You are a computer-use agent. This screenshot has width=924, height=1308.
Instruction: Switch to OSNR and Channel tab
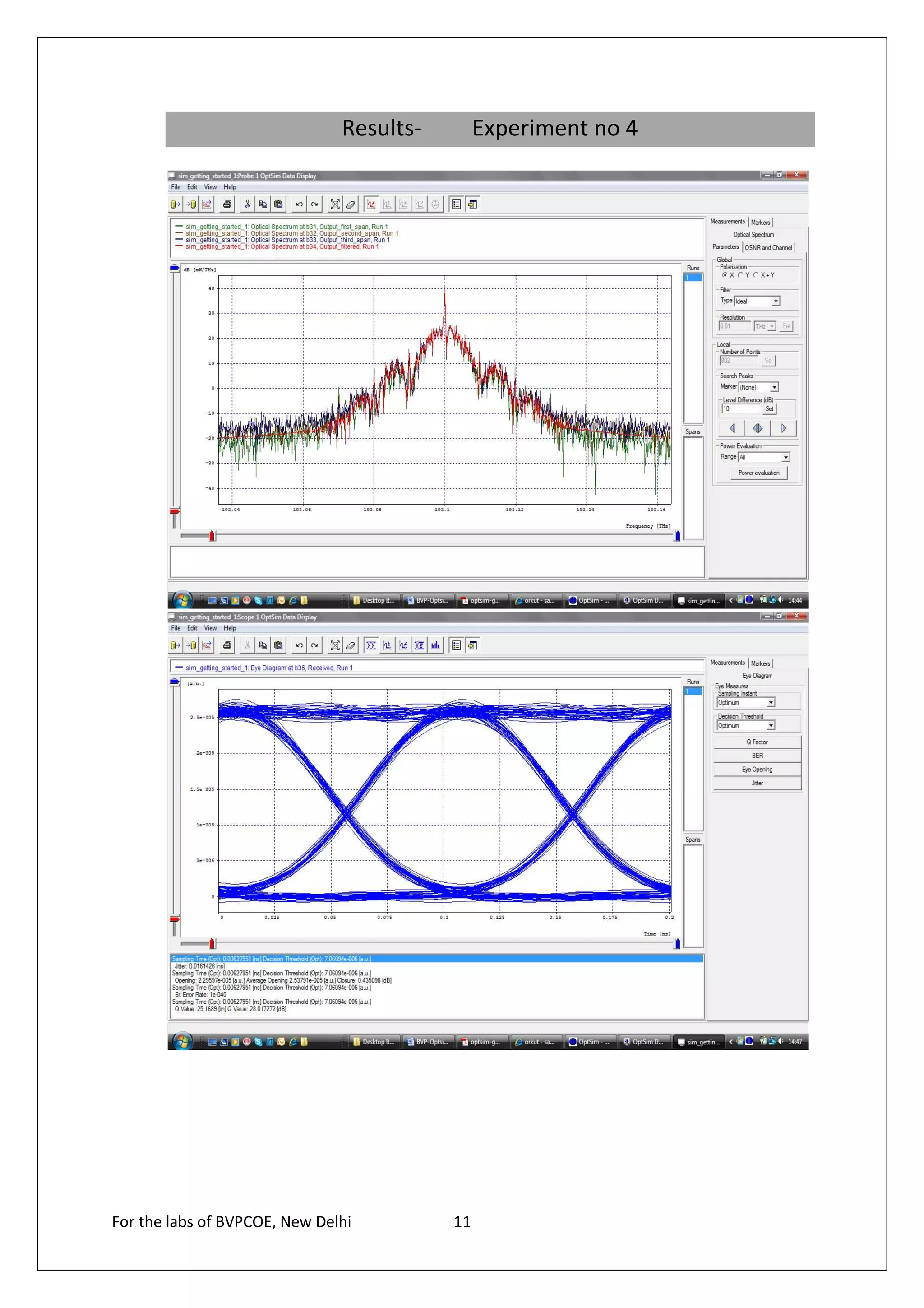[x=768, y=247]
